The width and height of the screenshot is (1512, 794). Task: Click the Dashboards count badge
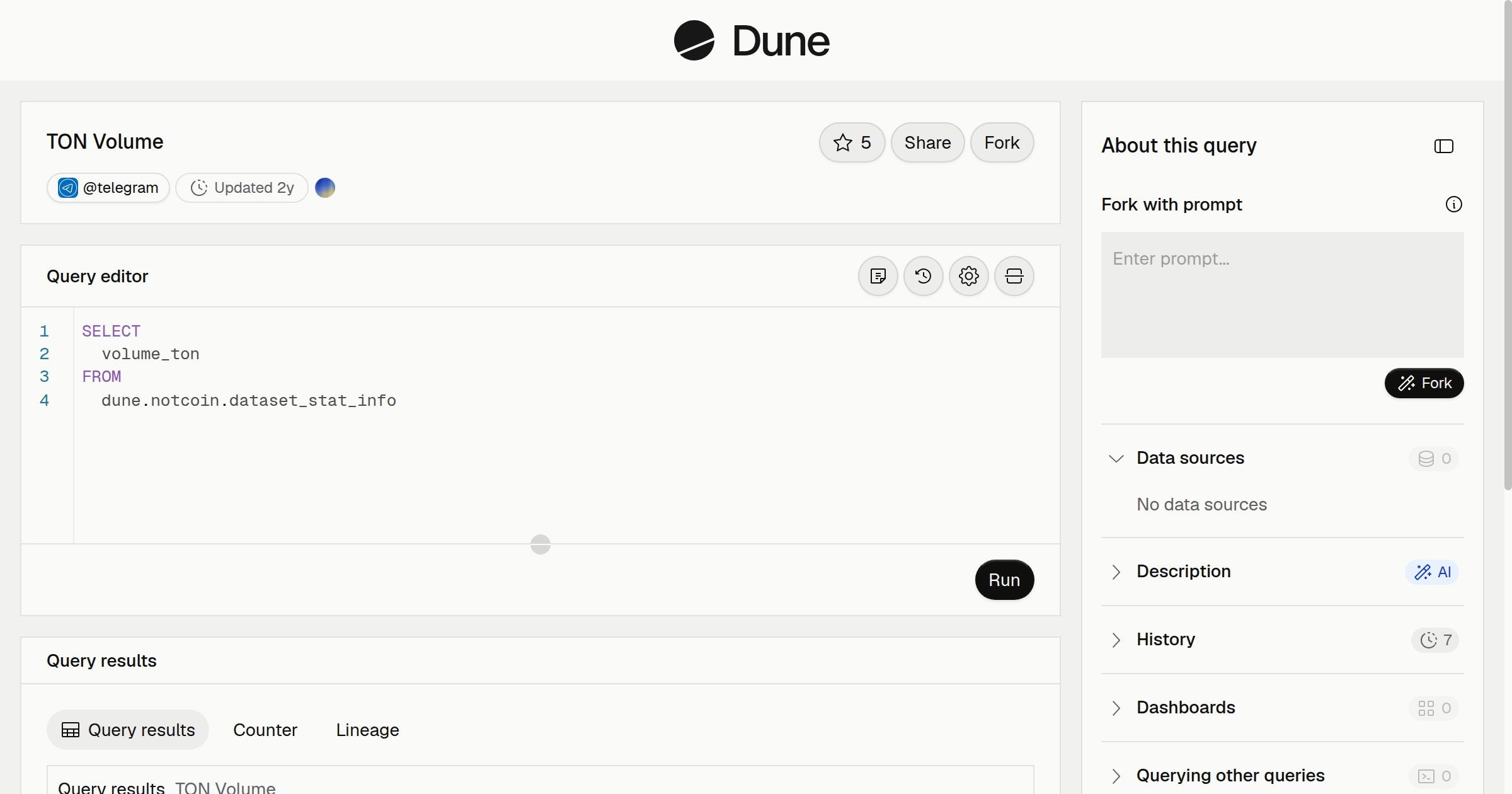[x=1434, y=708]
